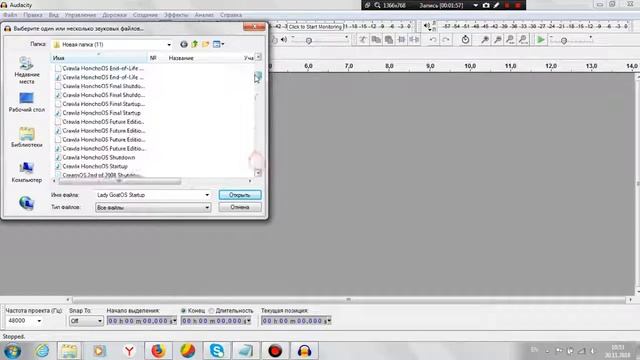Select the Конец radio button
Screen dimensions: 640x360
tap(184, 311)
